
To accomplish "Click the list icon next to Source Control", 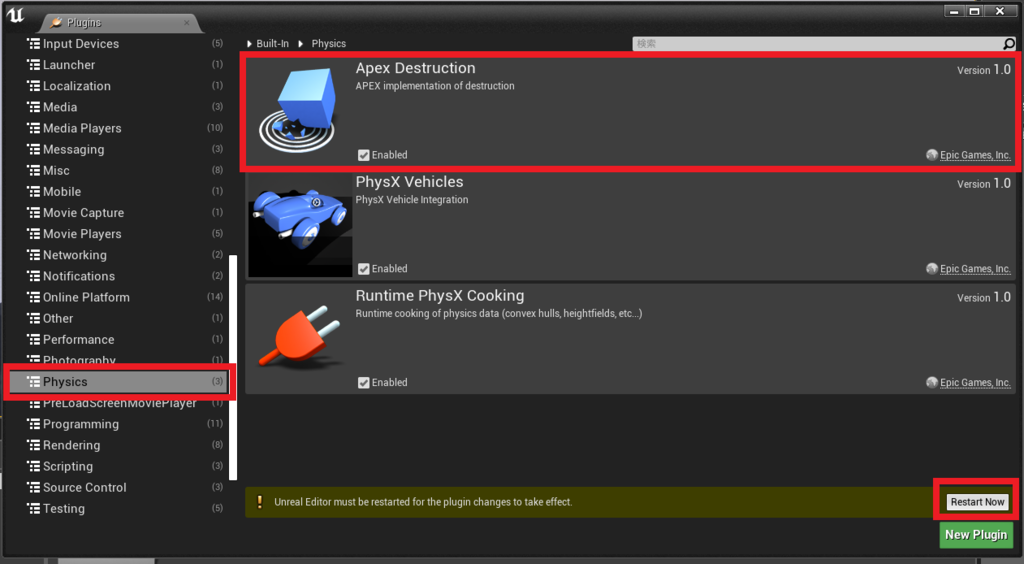I will coord(33,487).
